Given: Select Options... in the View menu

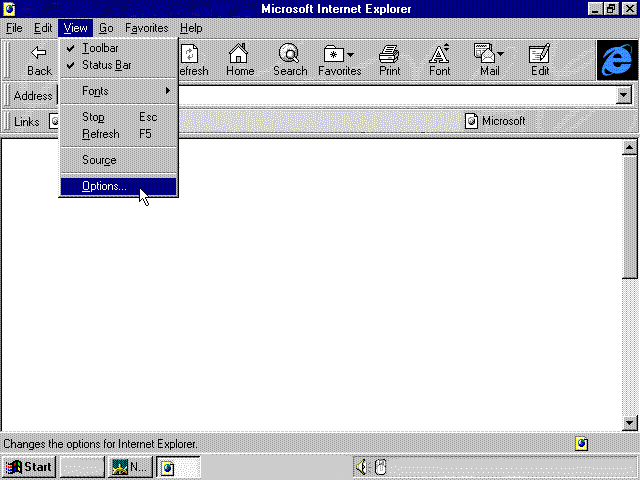Looking at the screenshot, I should tap(118, 186).
